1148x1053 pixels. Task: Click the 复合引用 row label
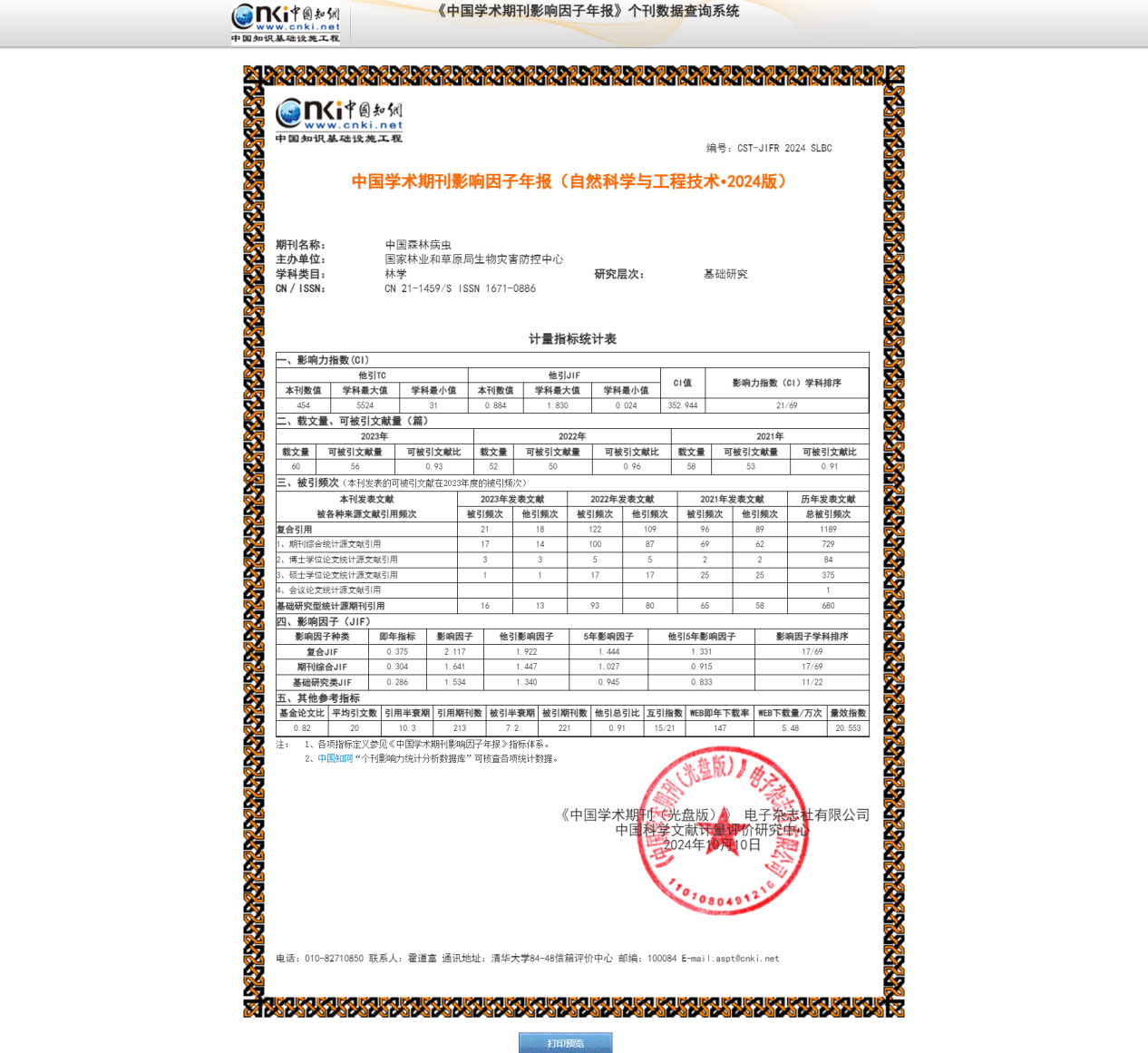pyautogui.click(x=294, y=529)
